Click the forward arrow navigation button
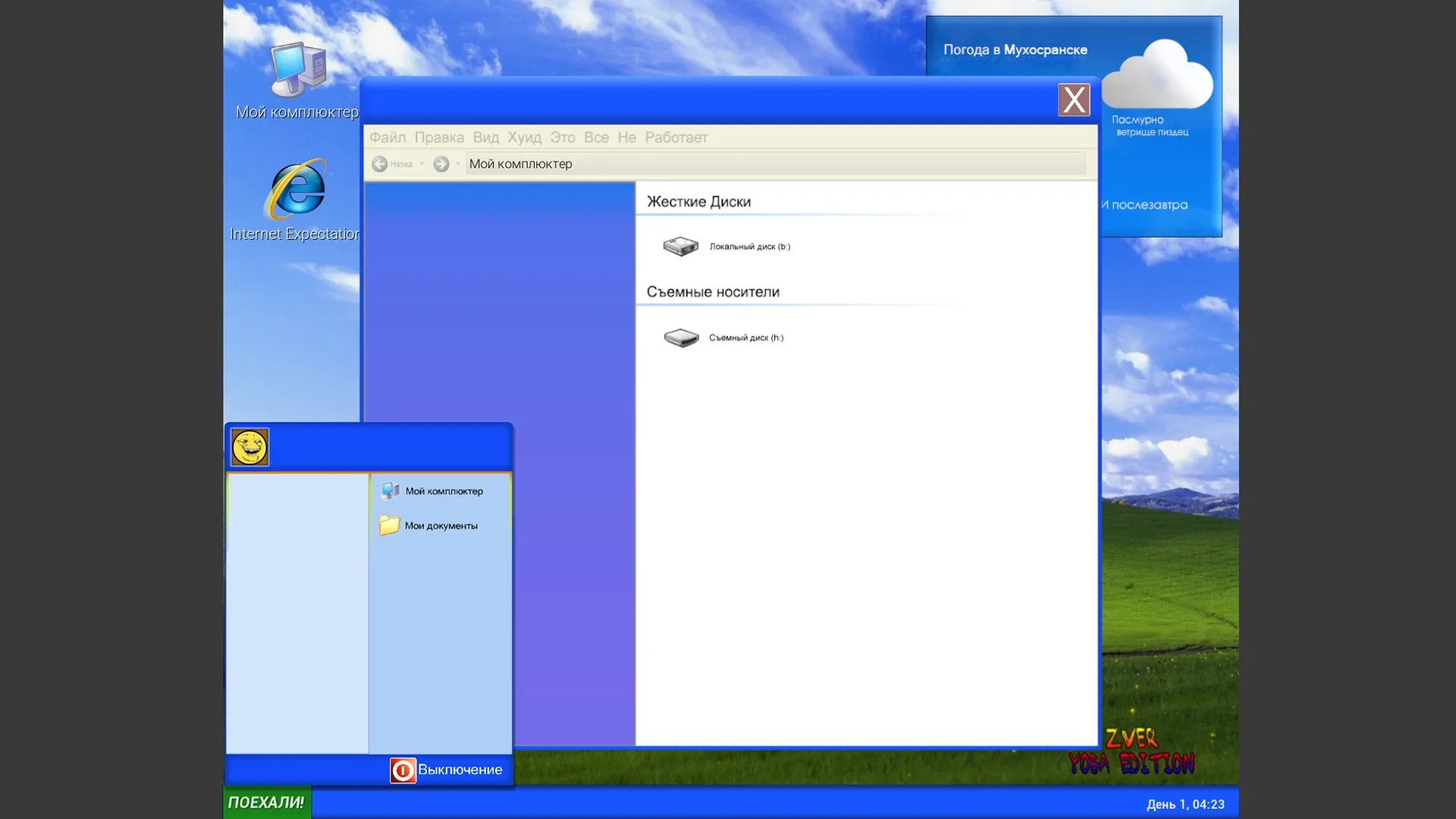The image size is (1456, 819). (441, 164)
